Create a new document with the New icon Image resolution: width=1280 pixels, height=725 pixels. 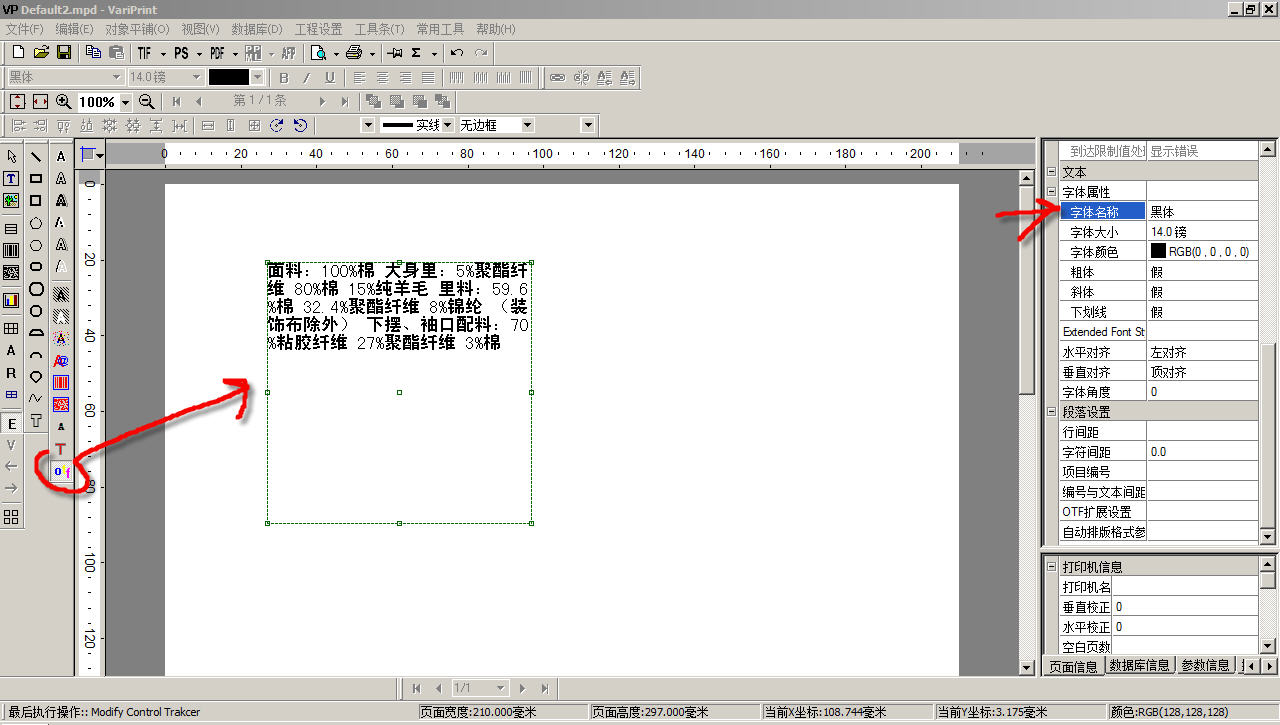click(x=18, y=53)
